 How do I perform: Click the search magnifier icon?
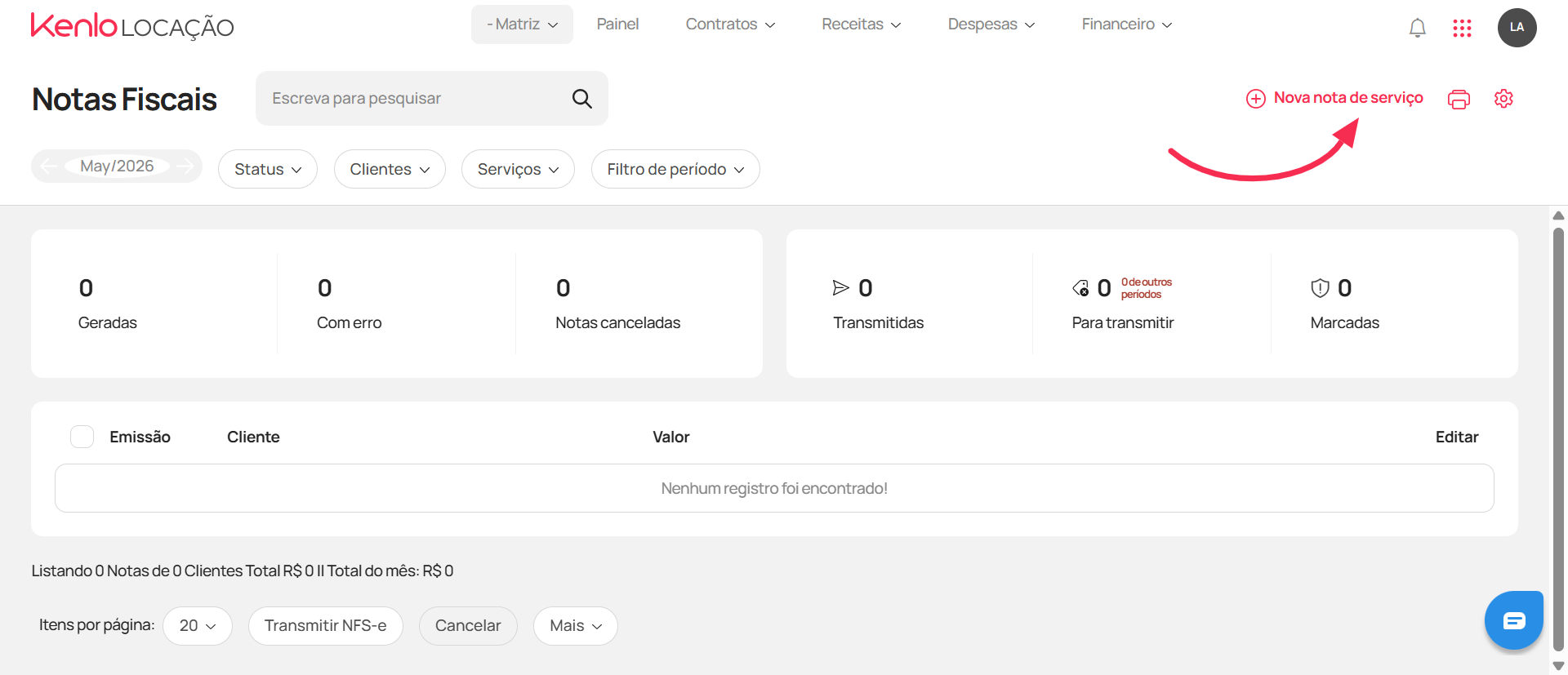pyautogui.click(x=581, y=99)
